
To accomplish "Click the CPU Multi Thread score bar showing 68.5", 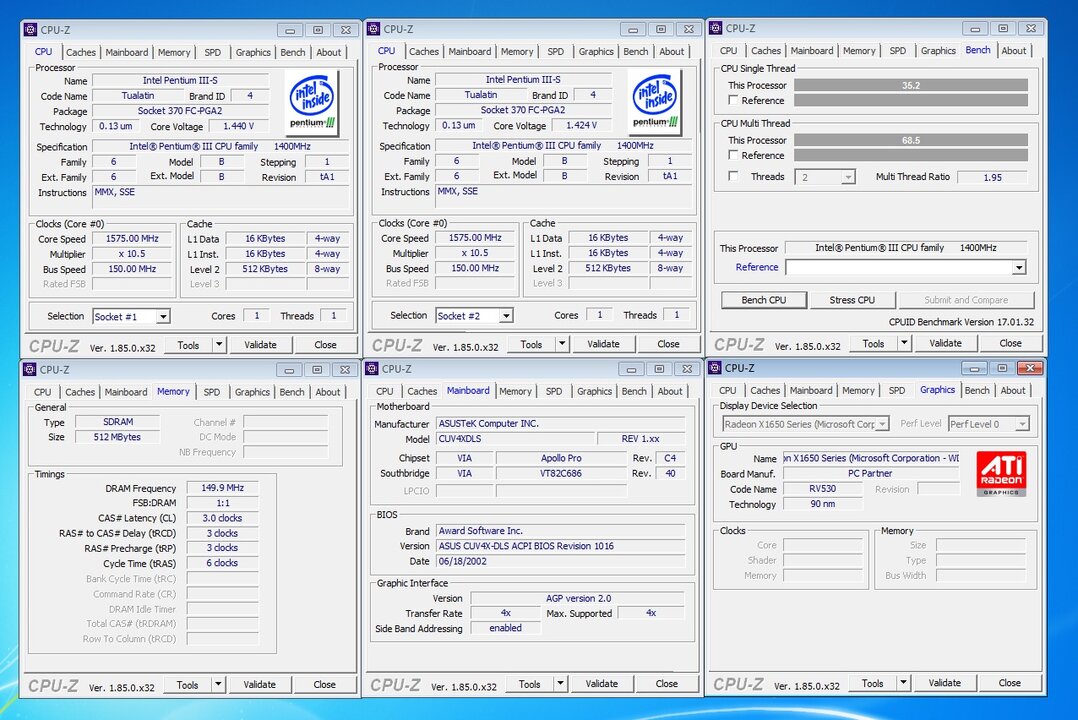I will pyautogui.click(x=910, y=140).
